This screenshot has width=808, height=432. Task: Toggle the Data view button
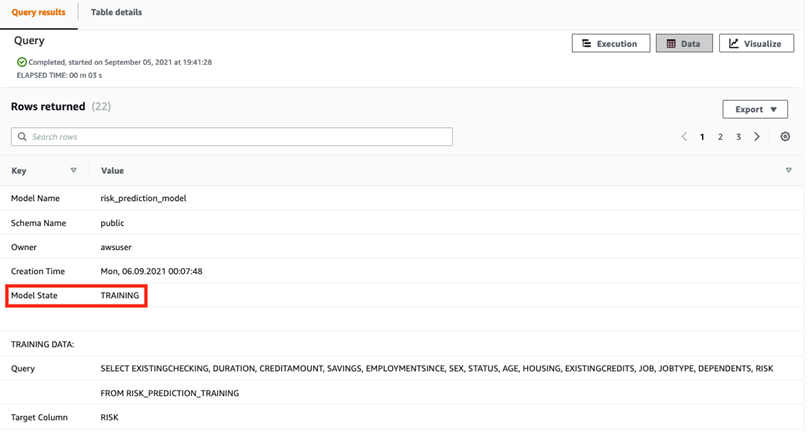684,44
